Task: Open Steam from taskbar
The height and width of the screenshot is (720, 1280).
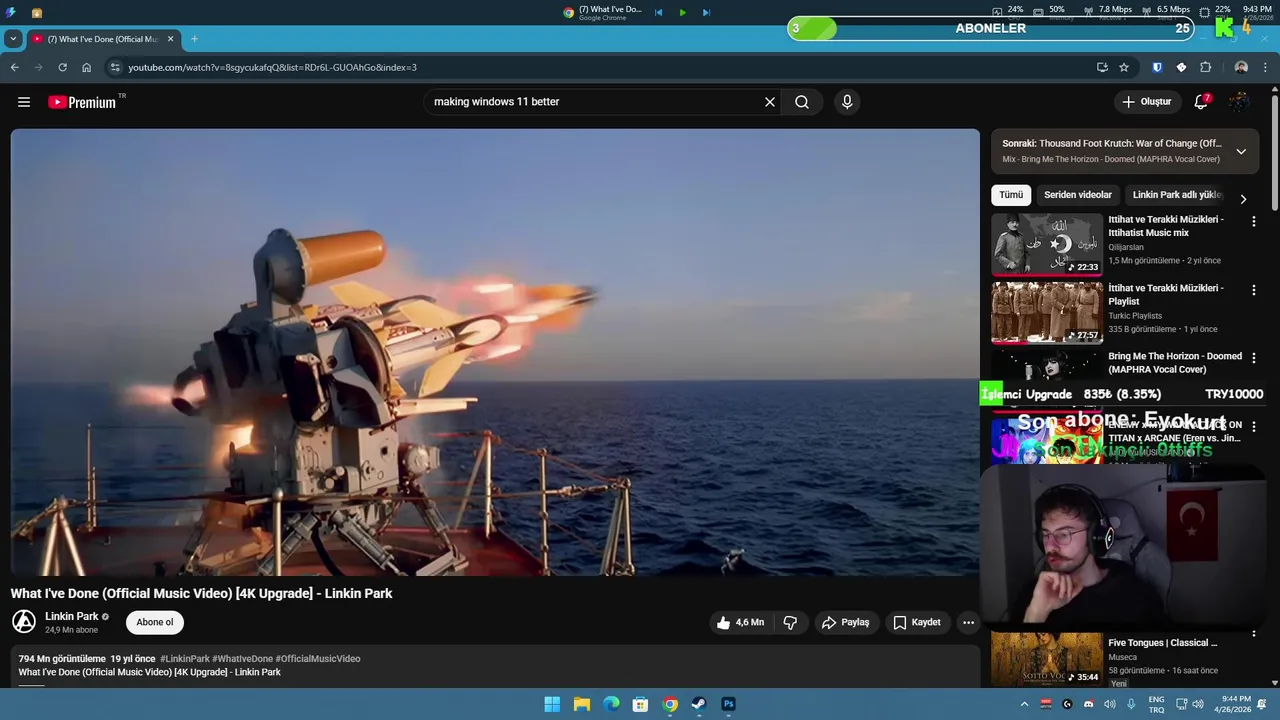Action: (699, 704)
